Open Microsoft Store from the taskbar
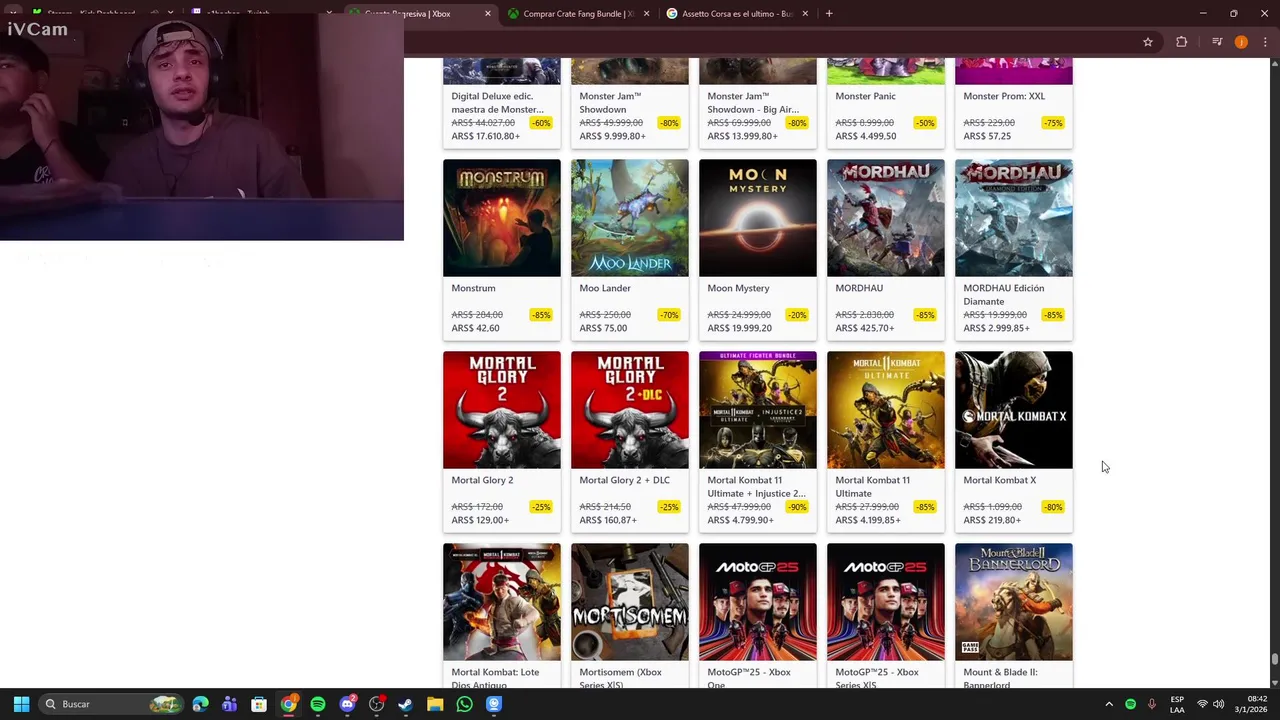 pyautogui.click(x=259, y=704)
